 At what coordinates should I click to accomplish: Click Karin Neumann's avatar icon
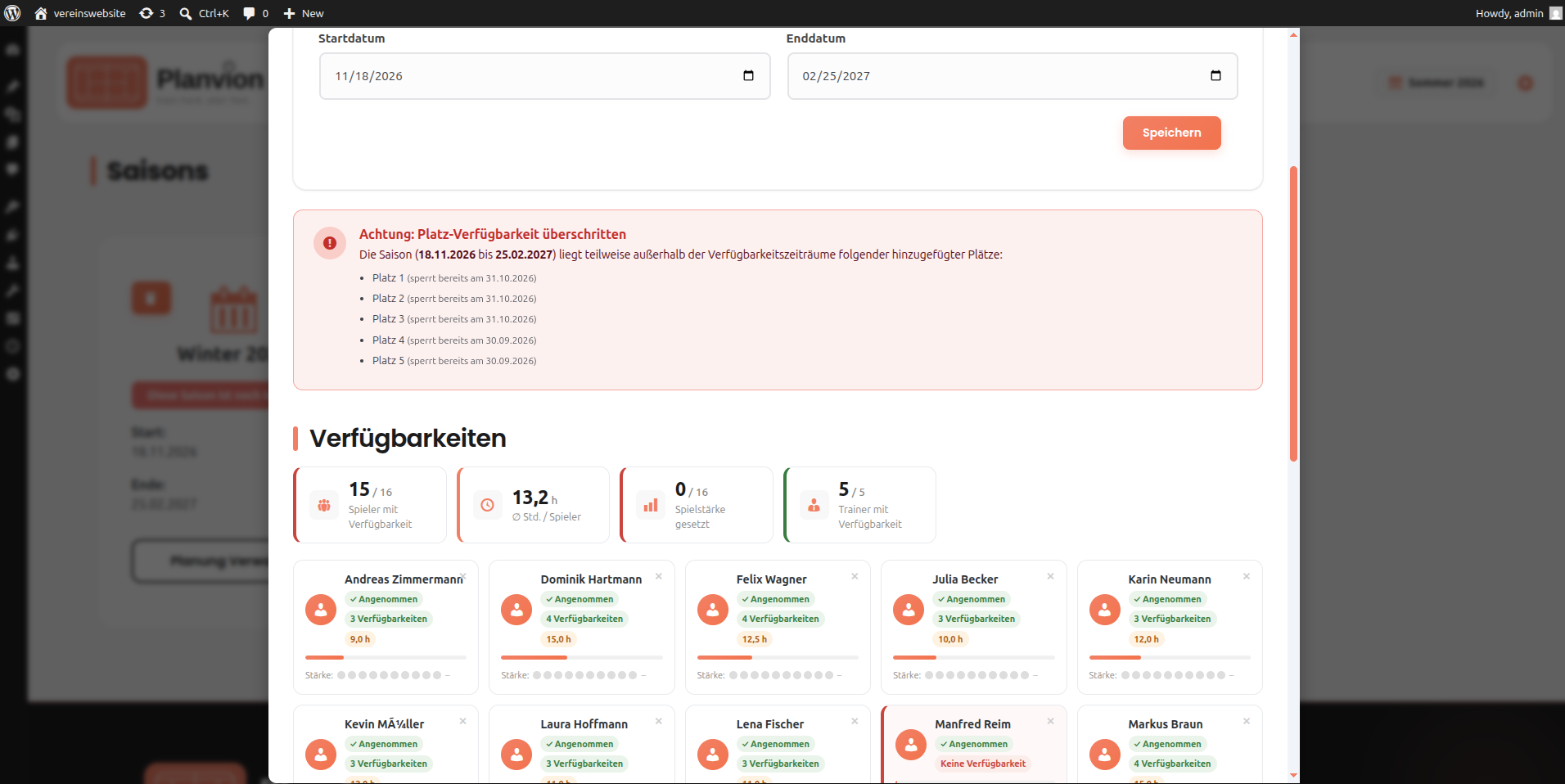1105,610
